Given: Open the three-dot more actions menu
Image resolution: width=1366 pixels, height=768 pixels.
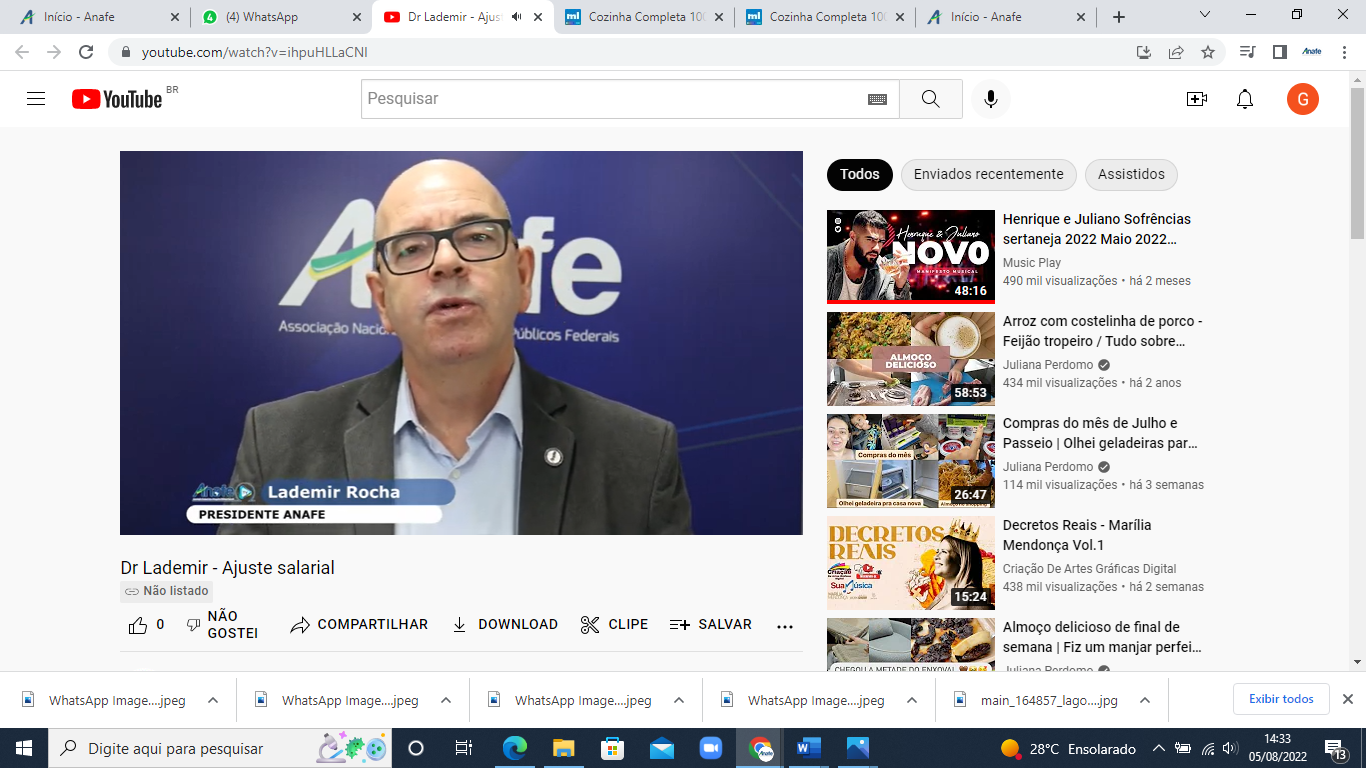Looking at the screenshot, I should [785, 626].
